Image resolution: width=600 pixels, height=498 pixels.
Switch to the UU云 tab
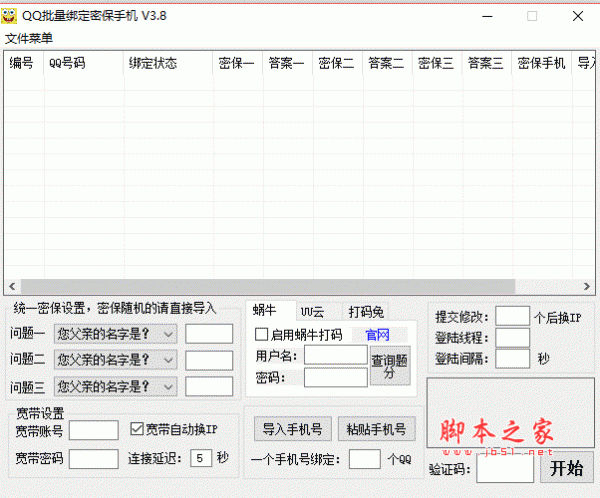(312, 311)
